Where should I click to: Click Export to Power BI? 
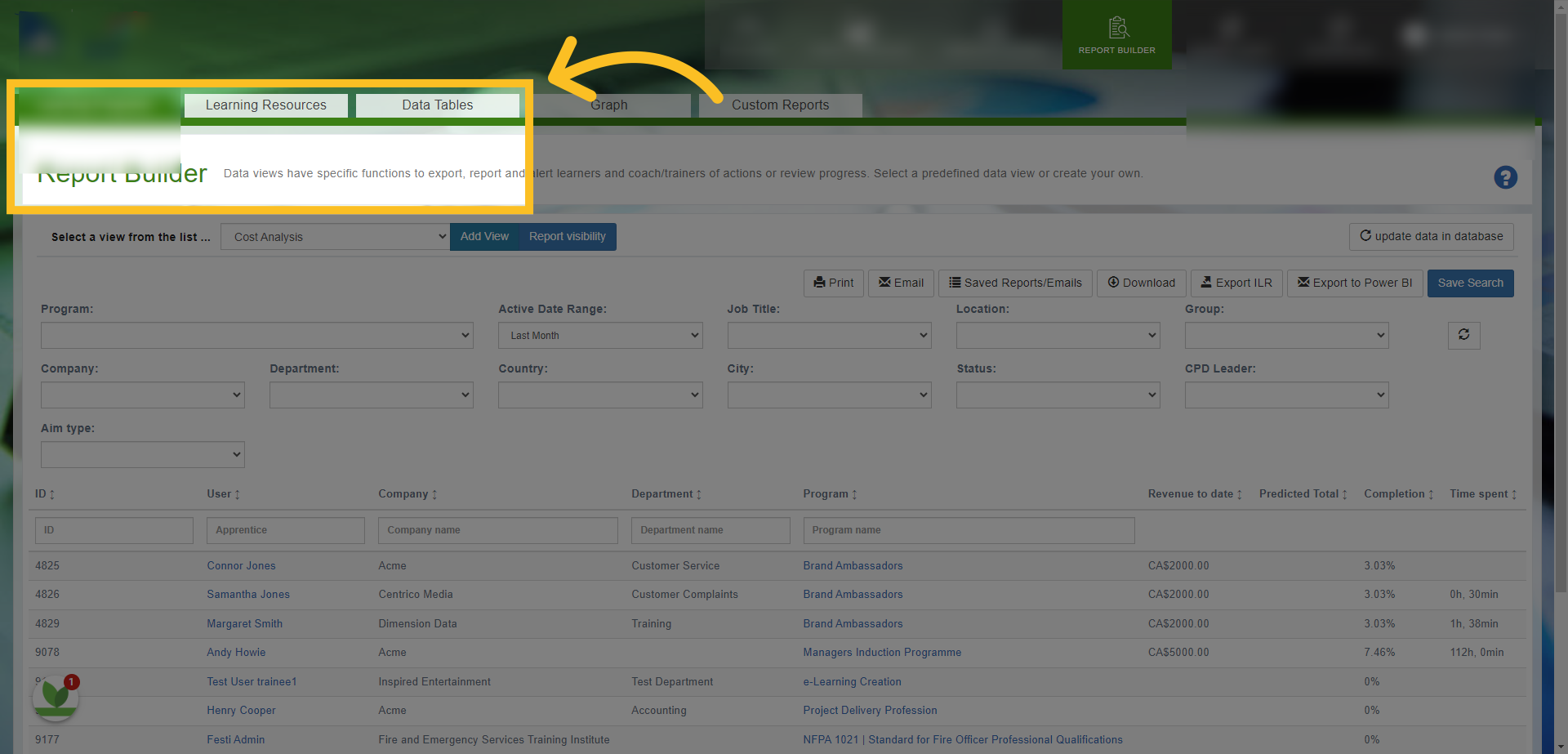(1355, 283)
